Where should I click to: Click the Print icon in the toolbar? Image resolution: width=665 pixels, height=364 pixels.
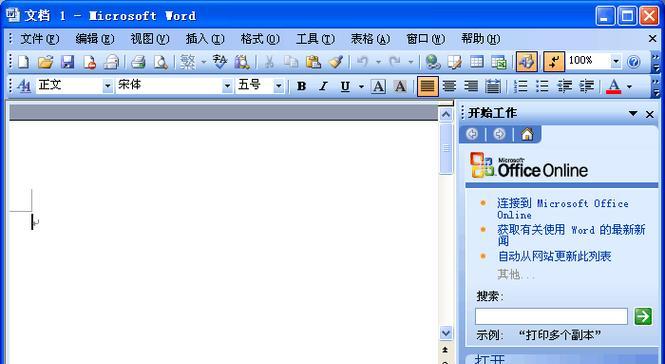click(138, 62)
